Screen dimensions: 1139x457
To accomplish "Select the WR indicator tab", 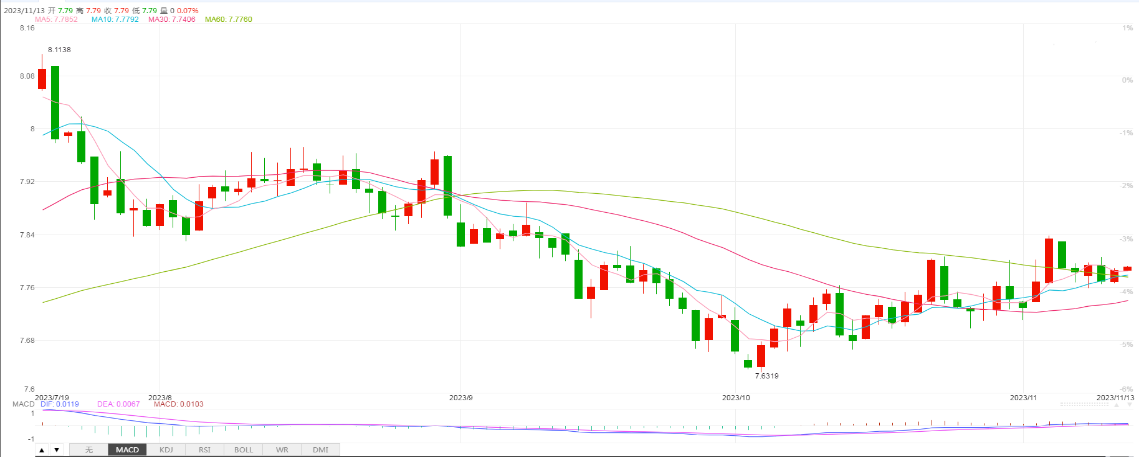I will click(282, 451).
